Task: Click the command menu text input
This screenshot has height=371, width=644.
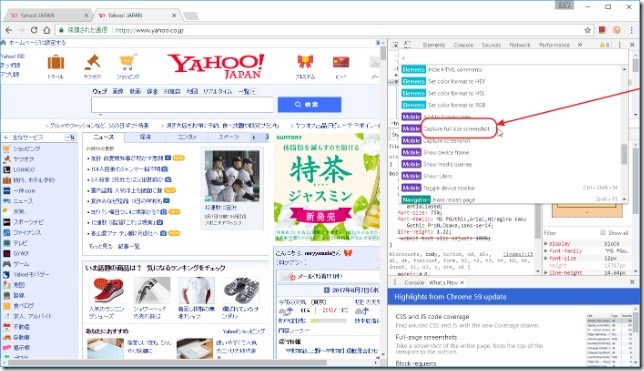Action: (x=513, y=58)
